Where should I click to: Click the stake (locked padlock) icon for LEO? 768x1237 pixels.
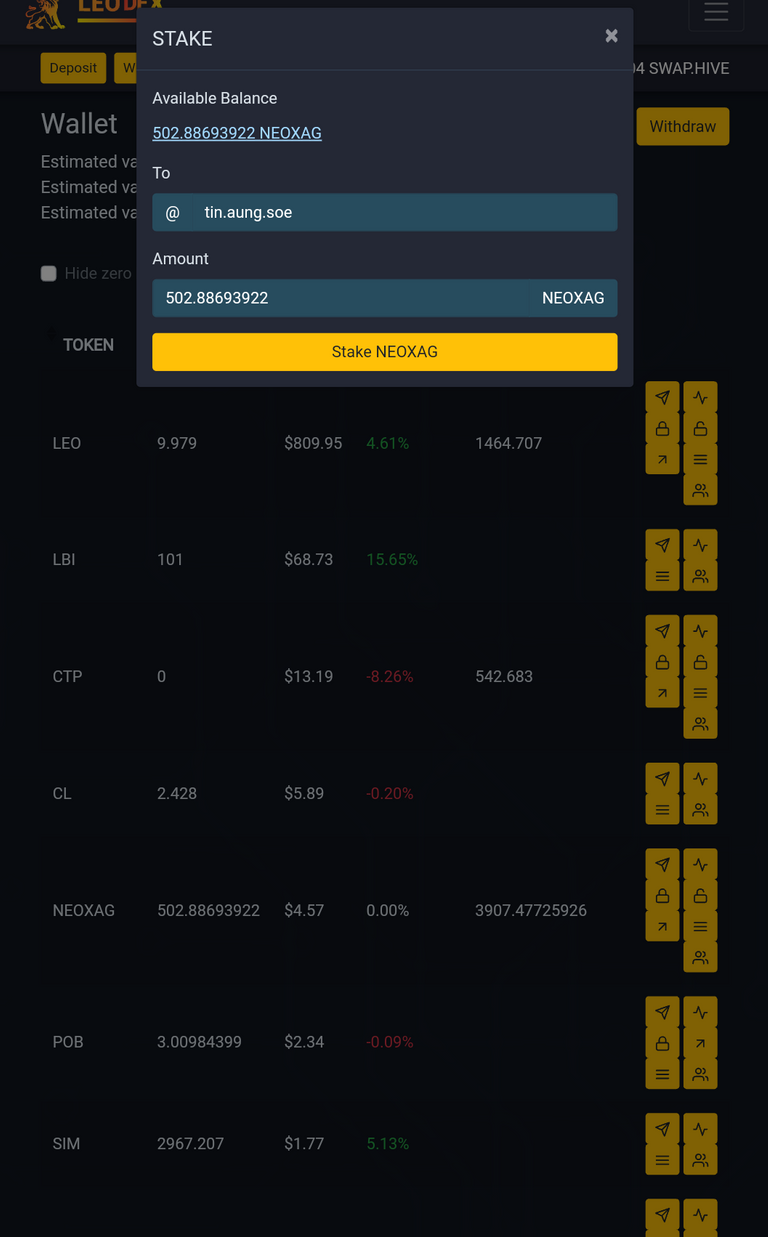coord(662,428)
